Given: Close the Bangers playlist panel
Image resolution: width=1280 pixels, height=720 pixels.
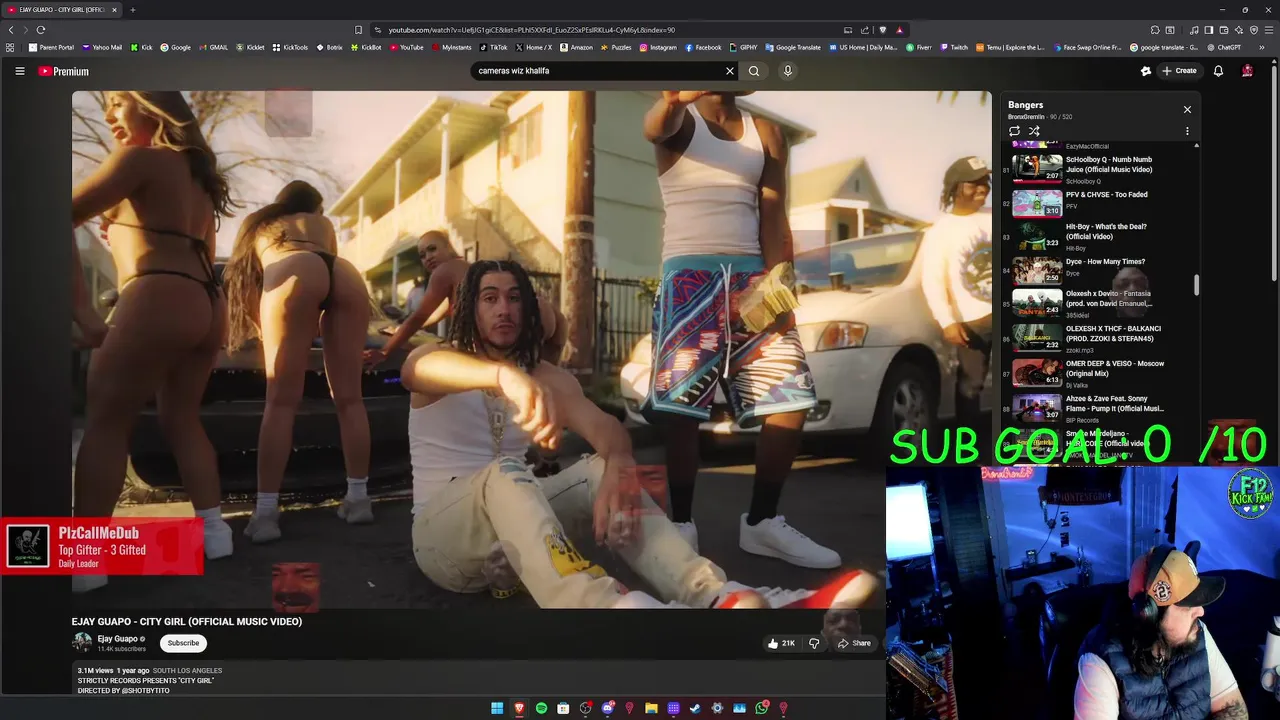Looking at the screenshot, I should tap(1187, 109).
